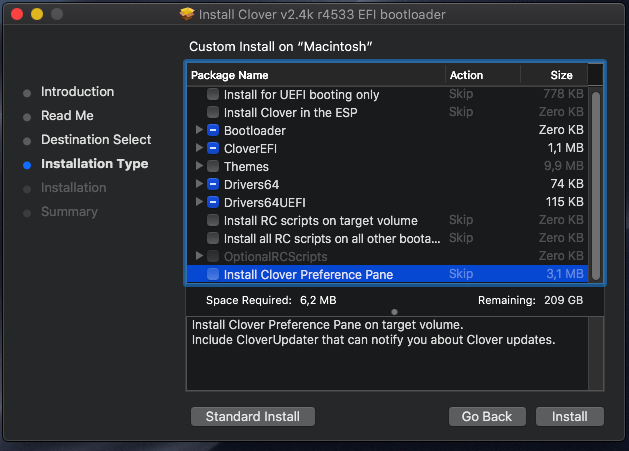Select the CloverEFI row label

(x=250, y=148)
